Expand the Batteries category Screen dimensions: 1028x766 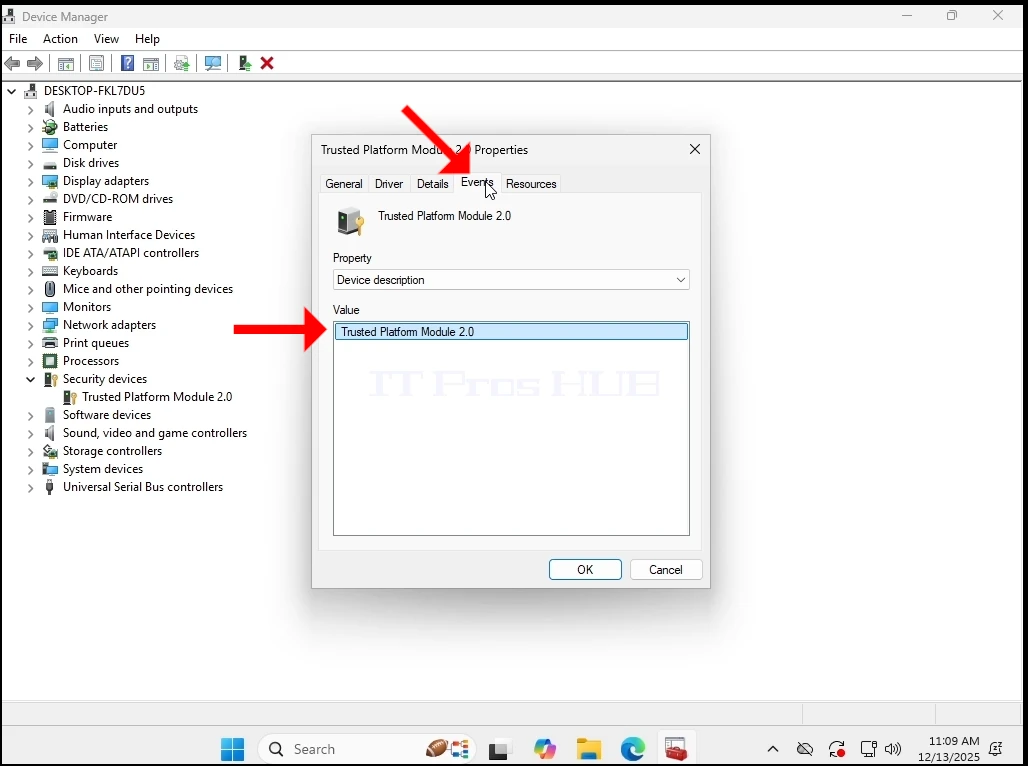click(x=30, y=127)
